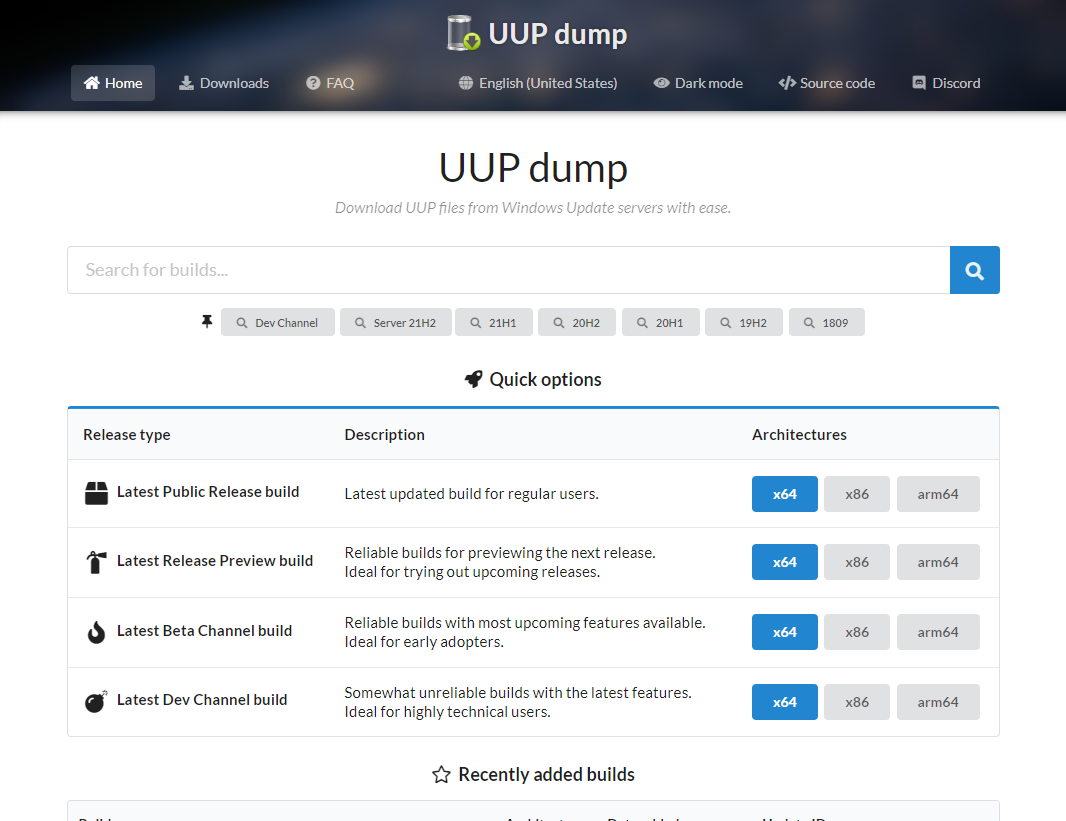Screen dimensions: 1066x821
Task: Click the 'Latest Beta Channel build' label
Action: 205,631
